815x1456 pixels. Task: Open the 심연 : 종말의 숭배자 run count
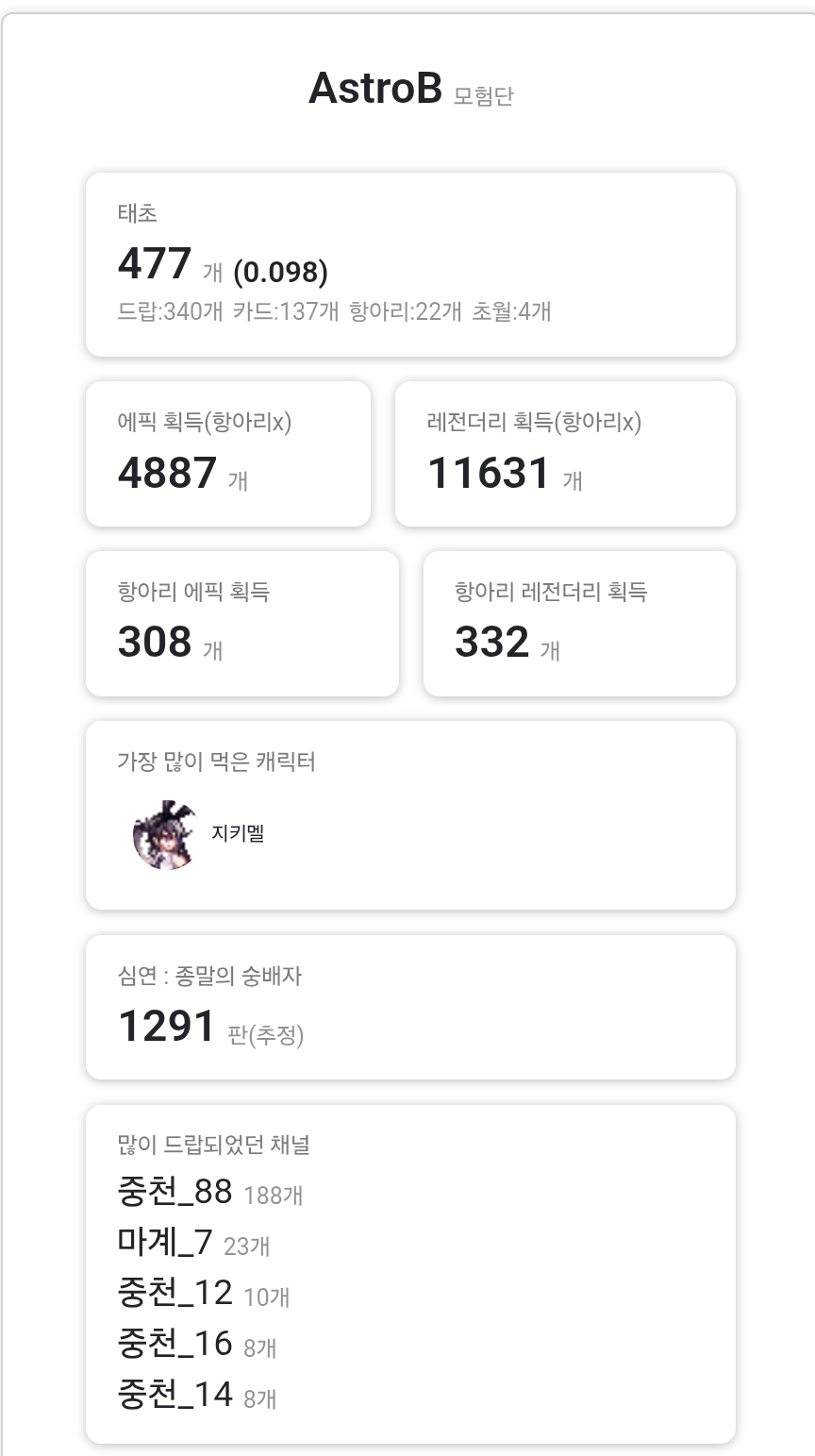pos(167,1026)
